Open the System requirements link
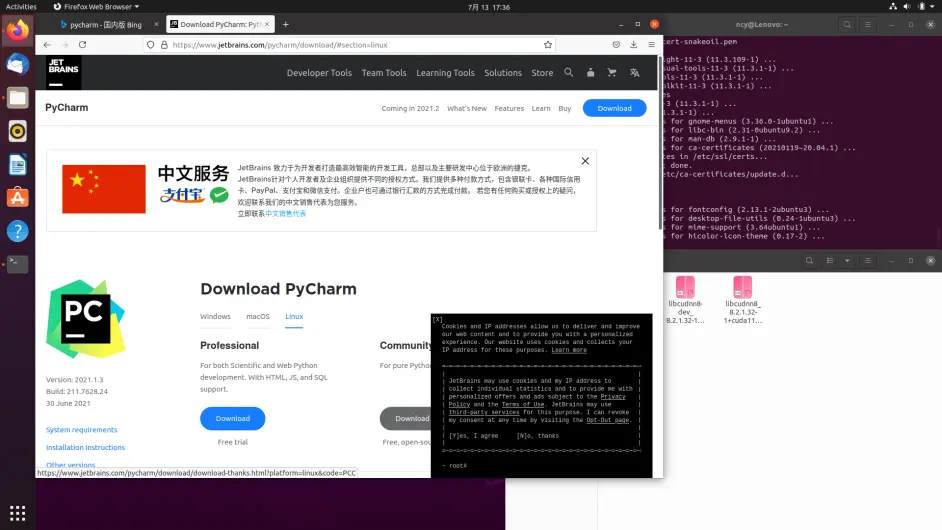 (82, 430)
